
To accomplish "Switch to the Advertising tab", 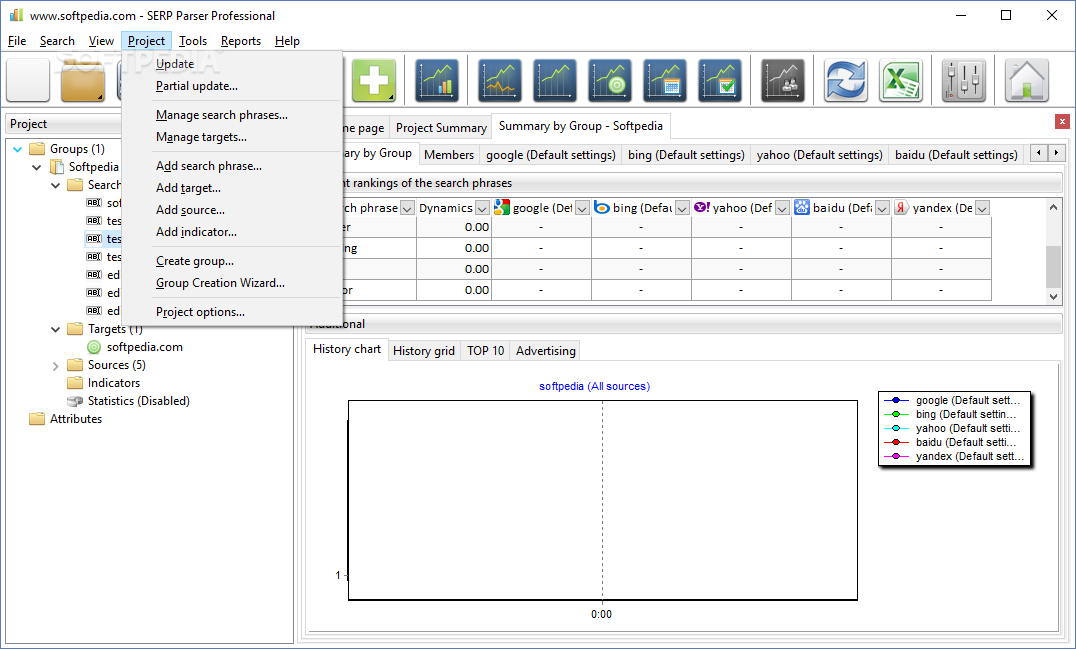I will (546, 351).
